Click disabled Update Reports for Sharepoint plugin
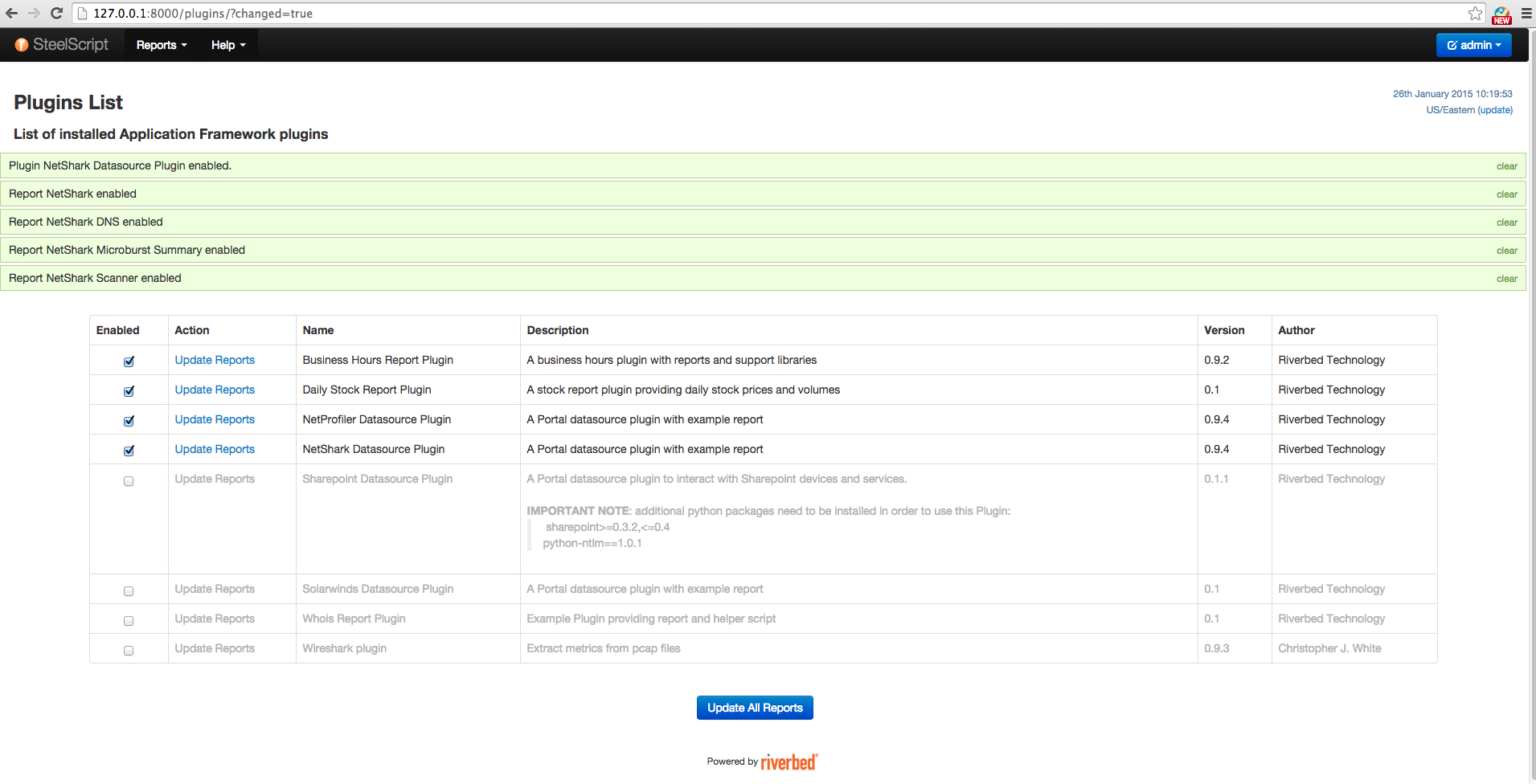The image size is (1536, 784). click(x=215, y=479)
